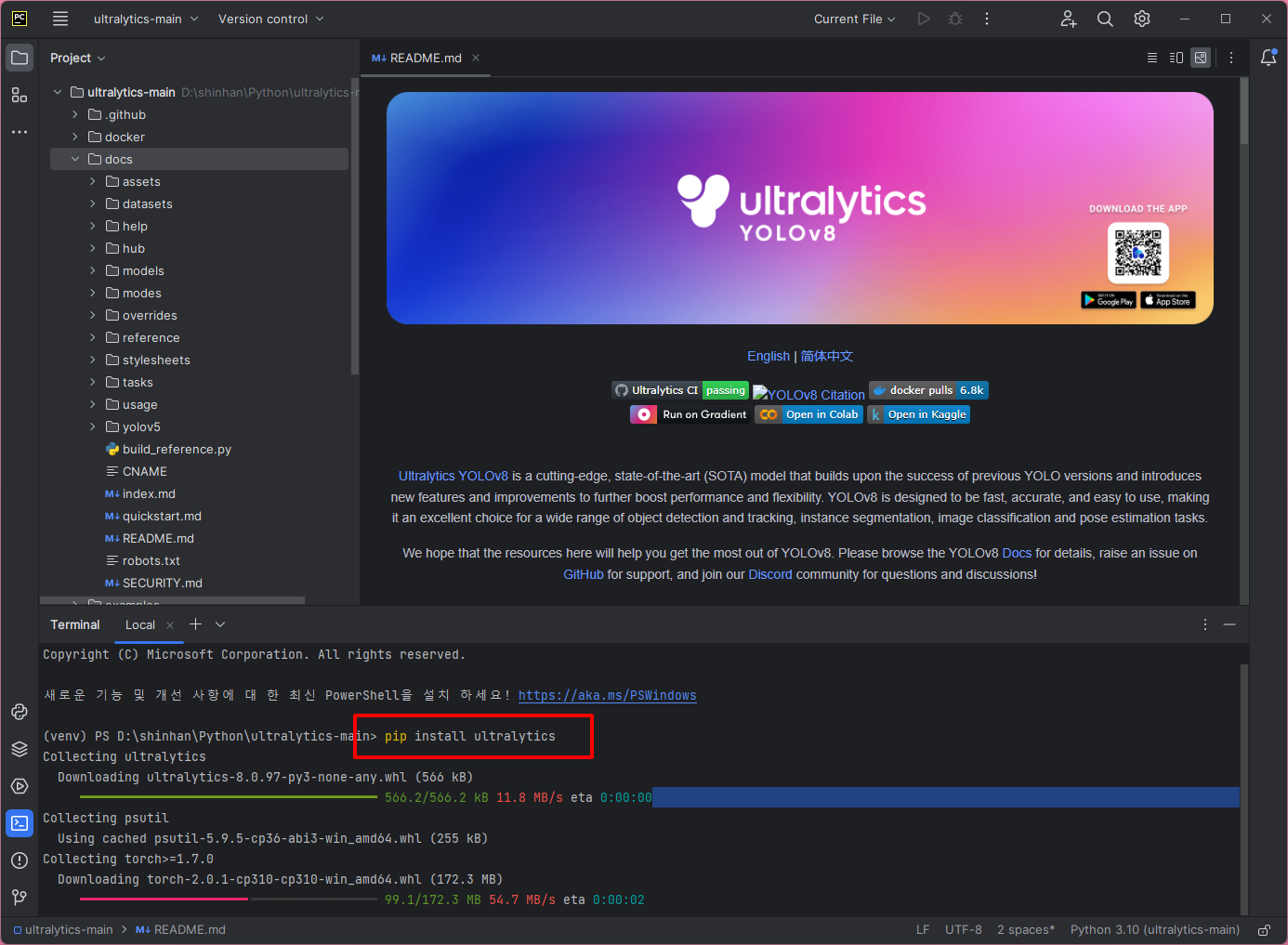Collapse the docs folder
1288x945 pixels.
[75, 160]
